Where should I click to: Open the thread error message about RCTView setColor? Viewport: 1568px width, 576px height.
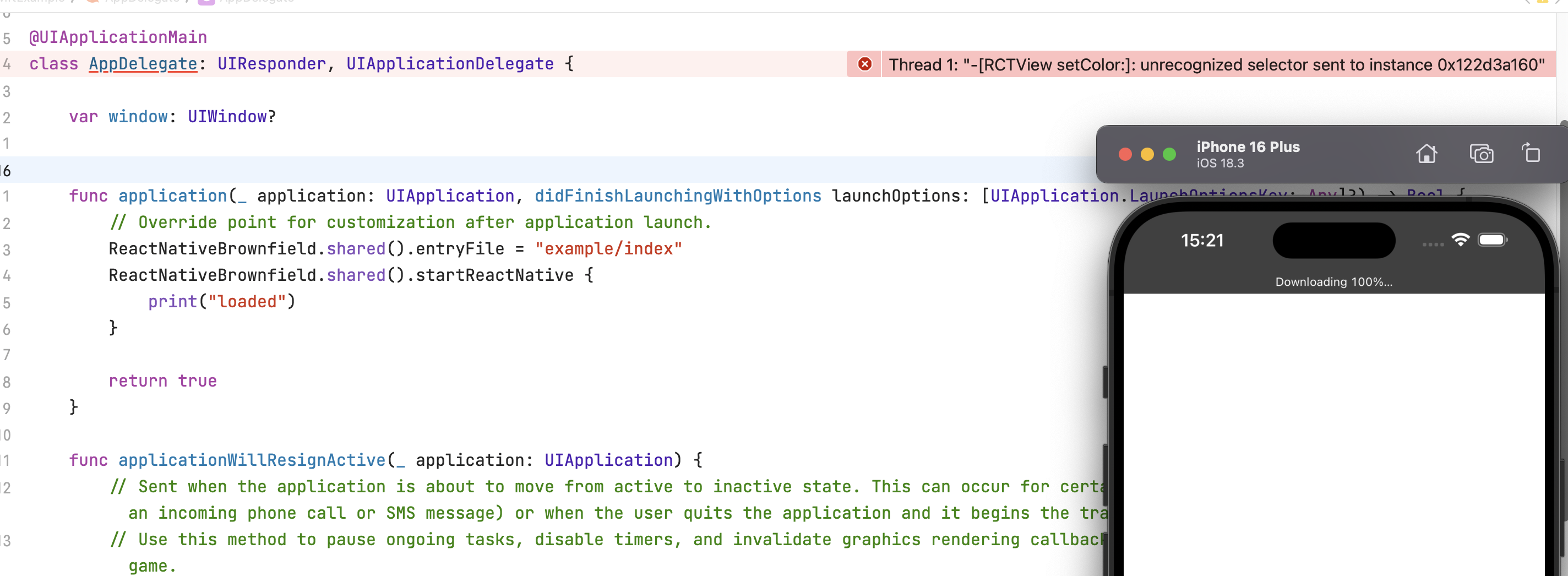point(1217,64)
